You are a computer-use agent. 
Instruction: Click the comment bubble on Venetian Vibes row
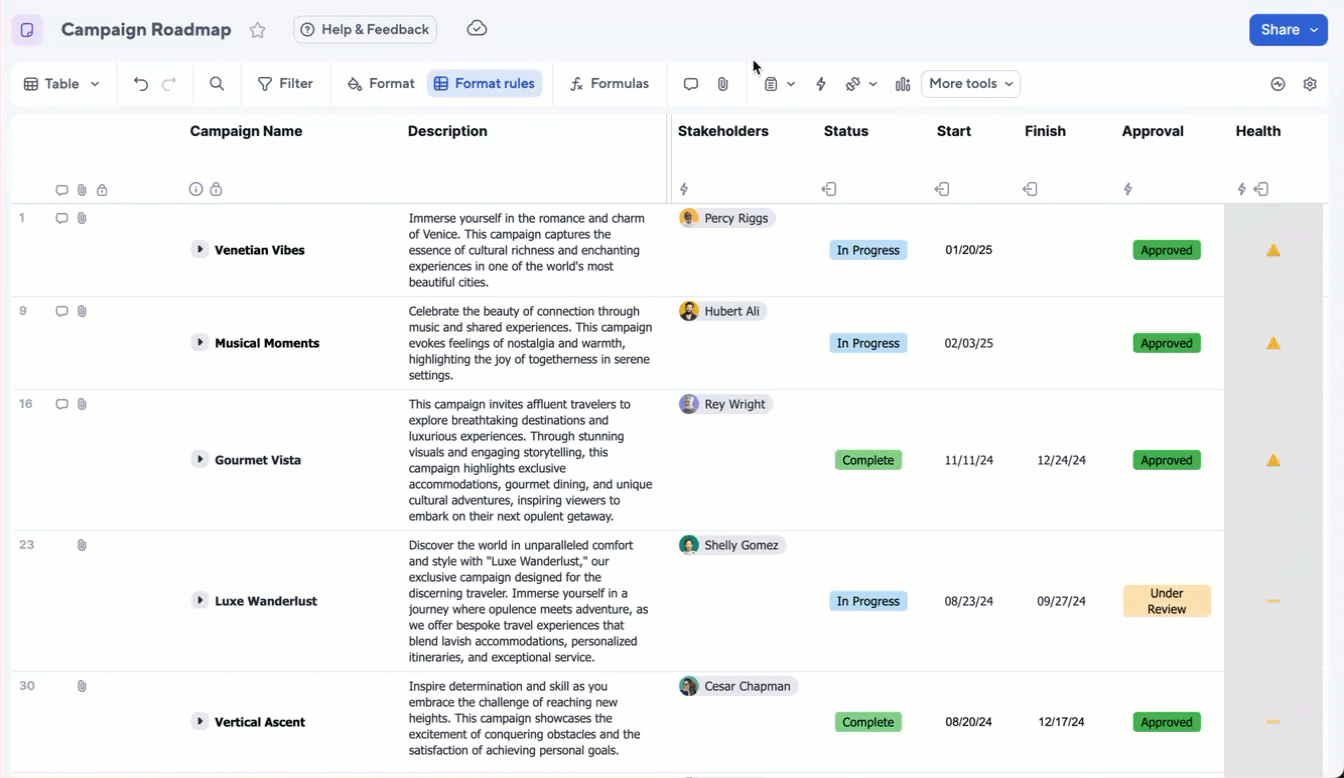click(61, 217)
